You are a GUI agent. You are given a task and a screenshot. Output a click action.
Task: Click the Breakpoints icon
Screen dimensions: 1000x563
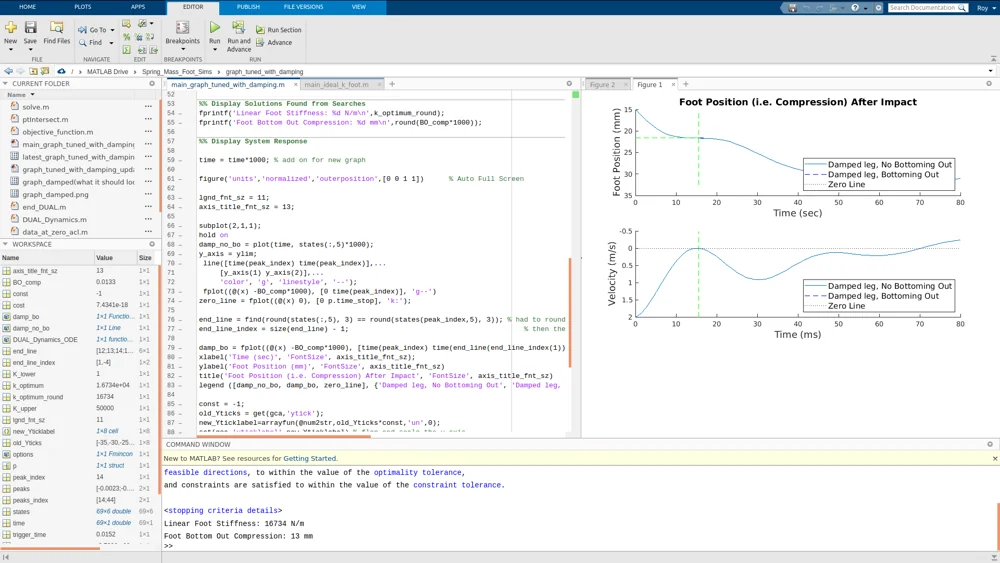tap(182, 27)
